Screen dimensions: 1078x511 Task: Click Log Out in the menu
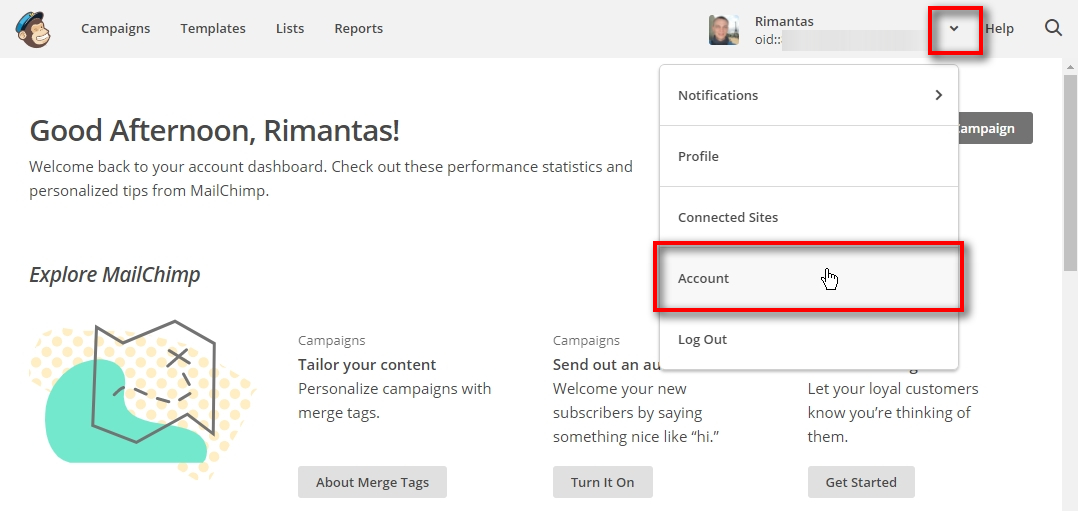[702, 340]
